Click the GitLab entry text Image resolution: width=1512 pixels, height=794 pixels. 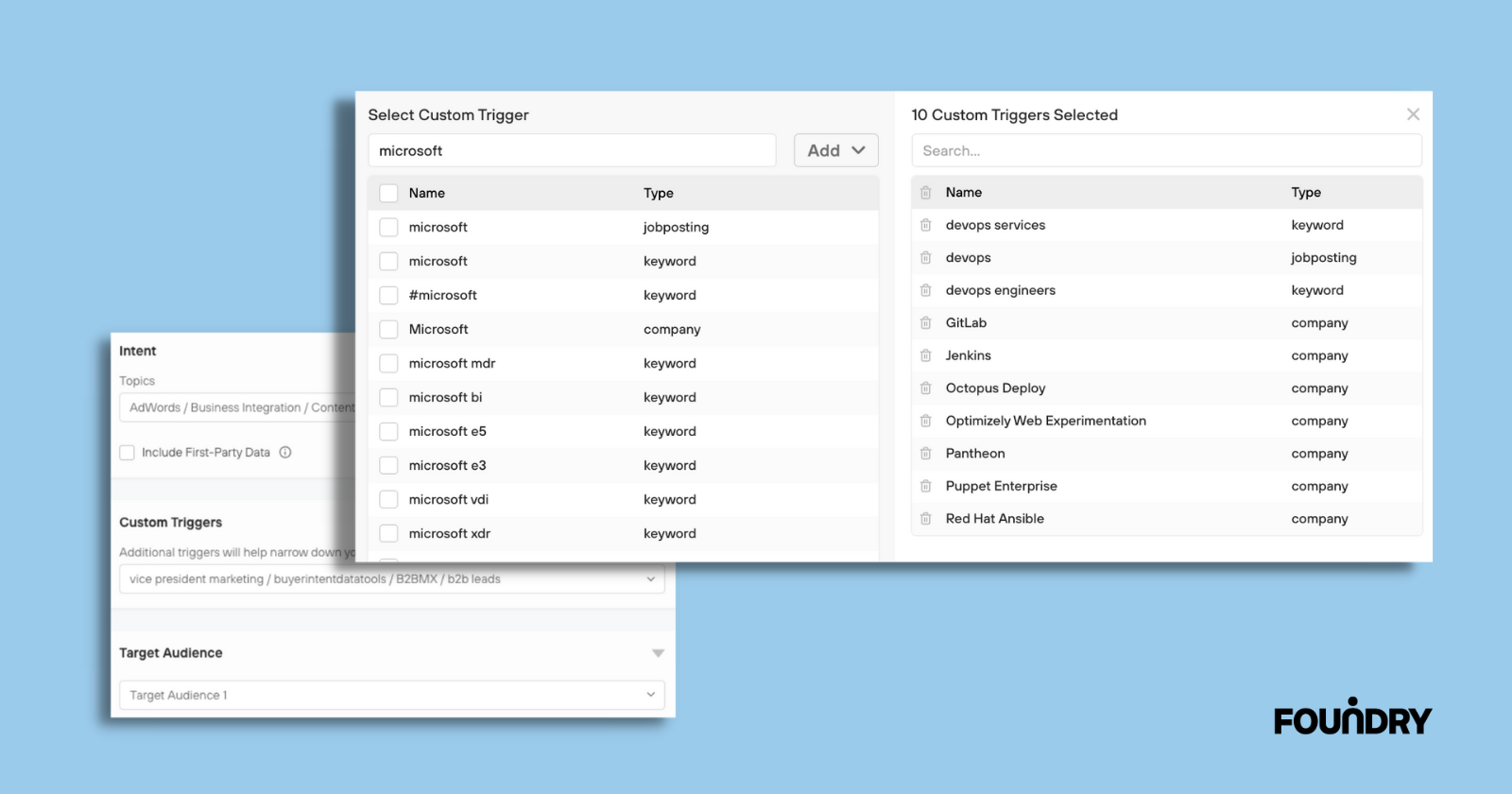pyautogui.click(x=966, y=322)
